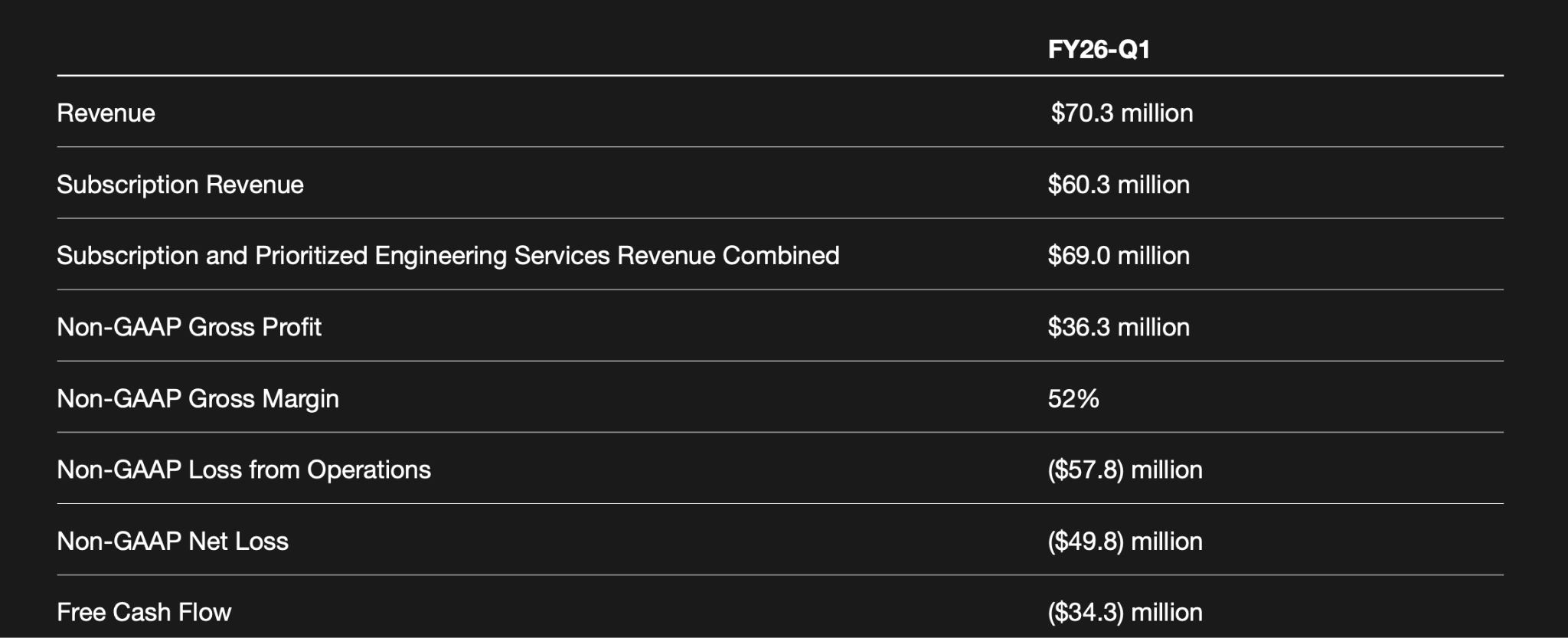This screenshot has height=638, width=1568.
Task: Select the $60.3 million value
Action: pos(1119,185)
